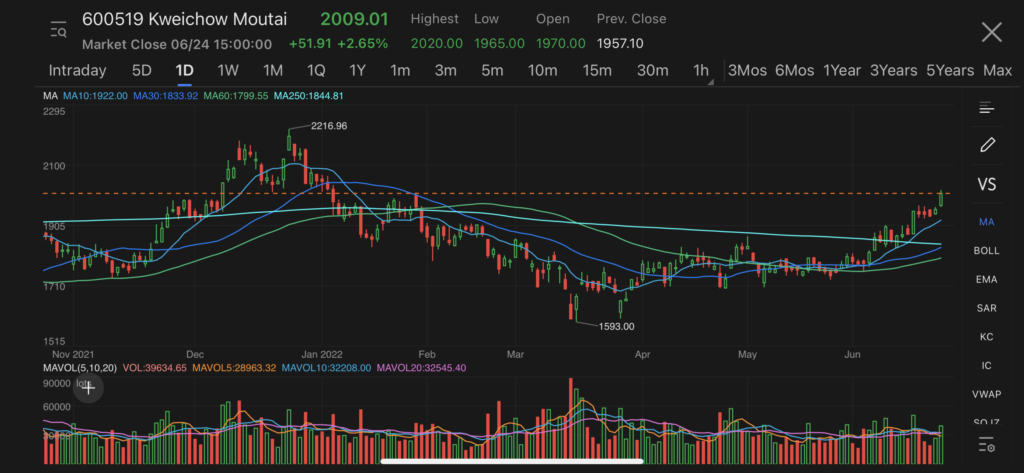Click the 1593.00 low price label
Viewport: 1024px width, 473px height.
click(x=616, y=327)
